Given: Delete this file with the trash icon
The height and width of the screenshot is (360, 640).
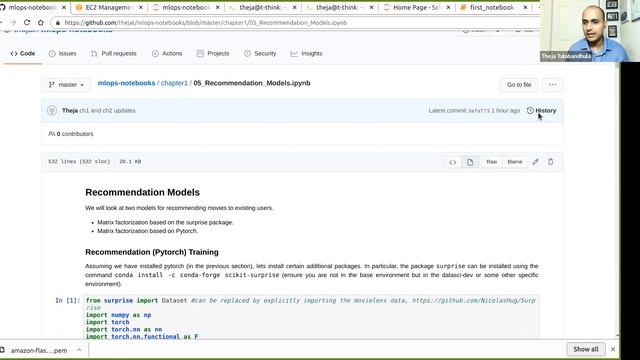Looking at the screenshot, I should 551,162.
